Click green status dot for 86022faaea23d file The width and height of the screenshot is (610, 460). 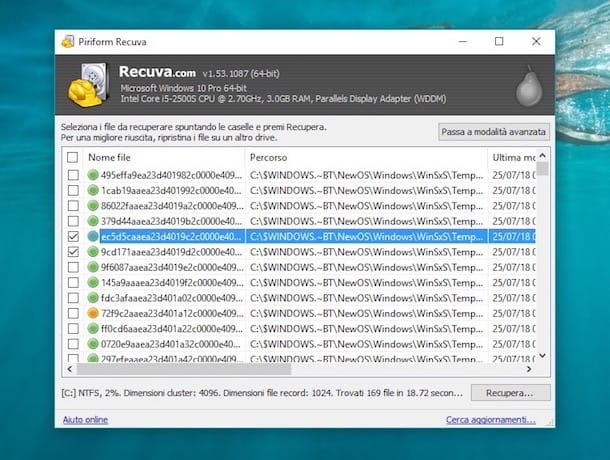pyautogui.click(x=93, y=205)
